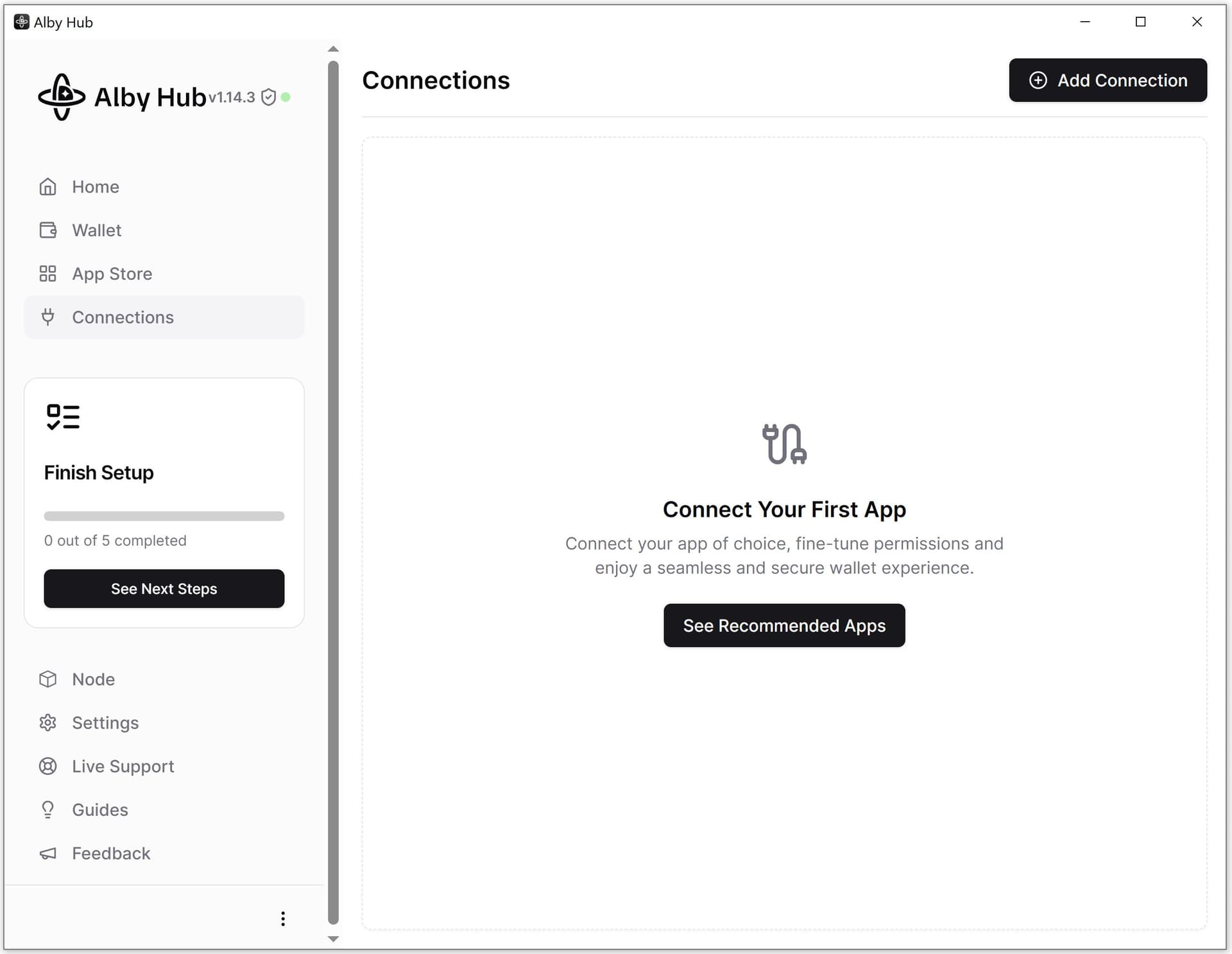Screen dimensions: 1232x954
Task: Open the Wallet page
Action: click(x=164, y=230)
